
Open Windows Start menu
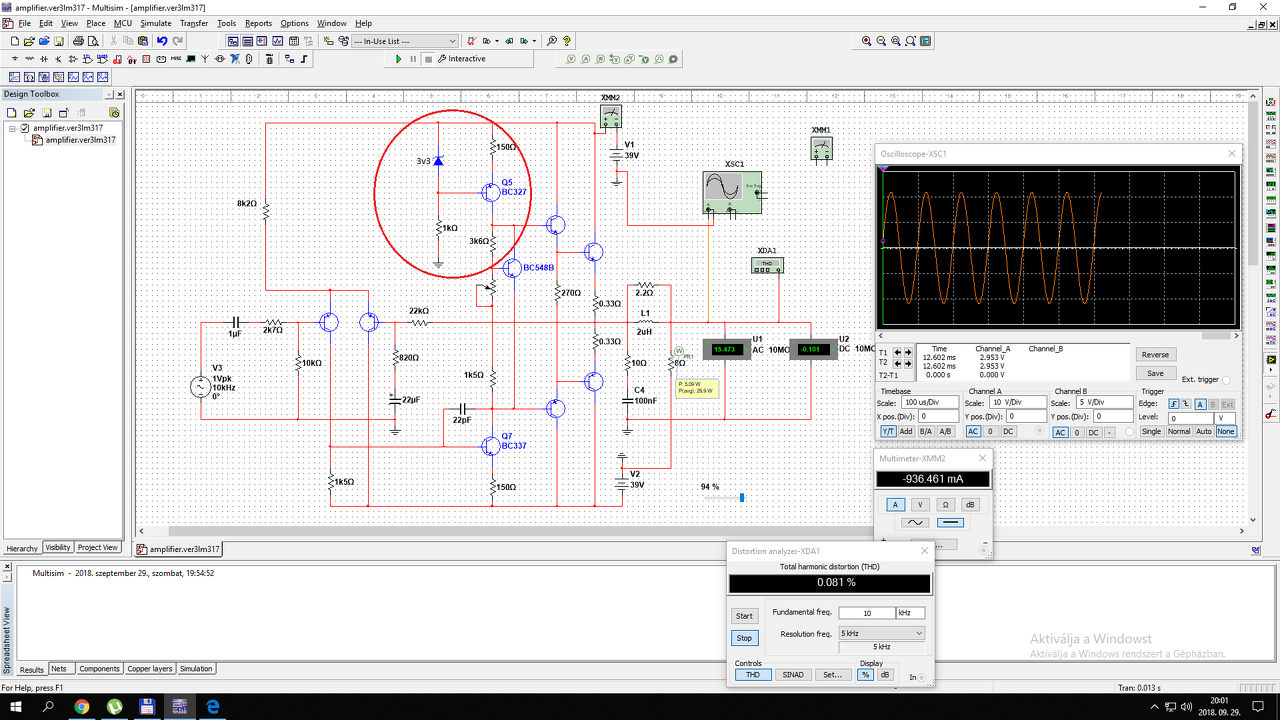[17, 707]
